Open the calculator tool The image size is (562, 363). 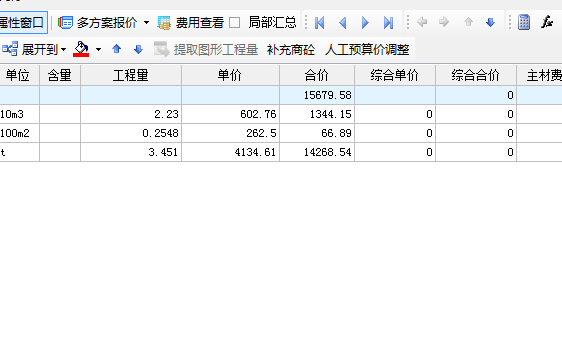coord(524,22)
